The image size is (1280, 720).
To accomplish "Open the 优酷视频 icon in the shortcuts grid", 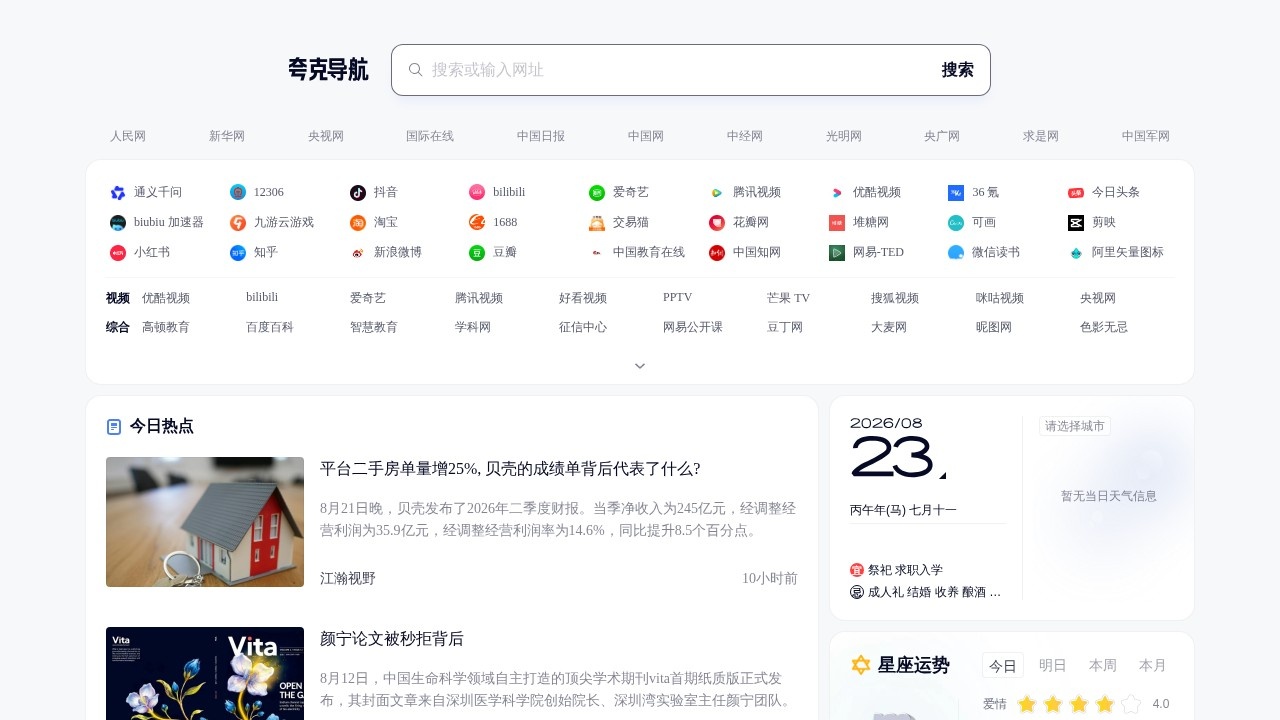I will (x=837, y=192).
